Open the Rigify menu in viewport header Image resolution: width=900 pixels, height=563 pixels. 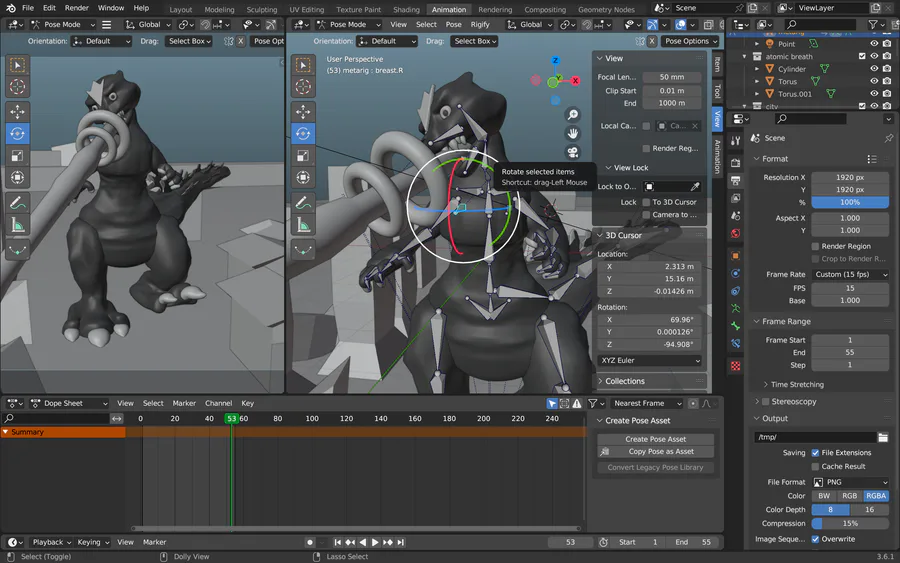click(x=480, y=25)
